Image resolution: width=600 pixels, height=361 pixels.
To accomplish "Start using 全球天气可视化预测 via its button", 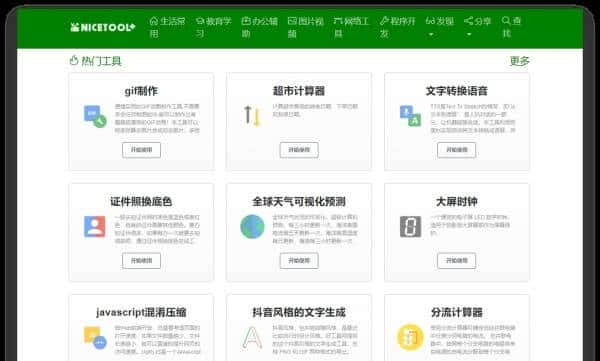I will point(299,261).
